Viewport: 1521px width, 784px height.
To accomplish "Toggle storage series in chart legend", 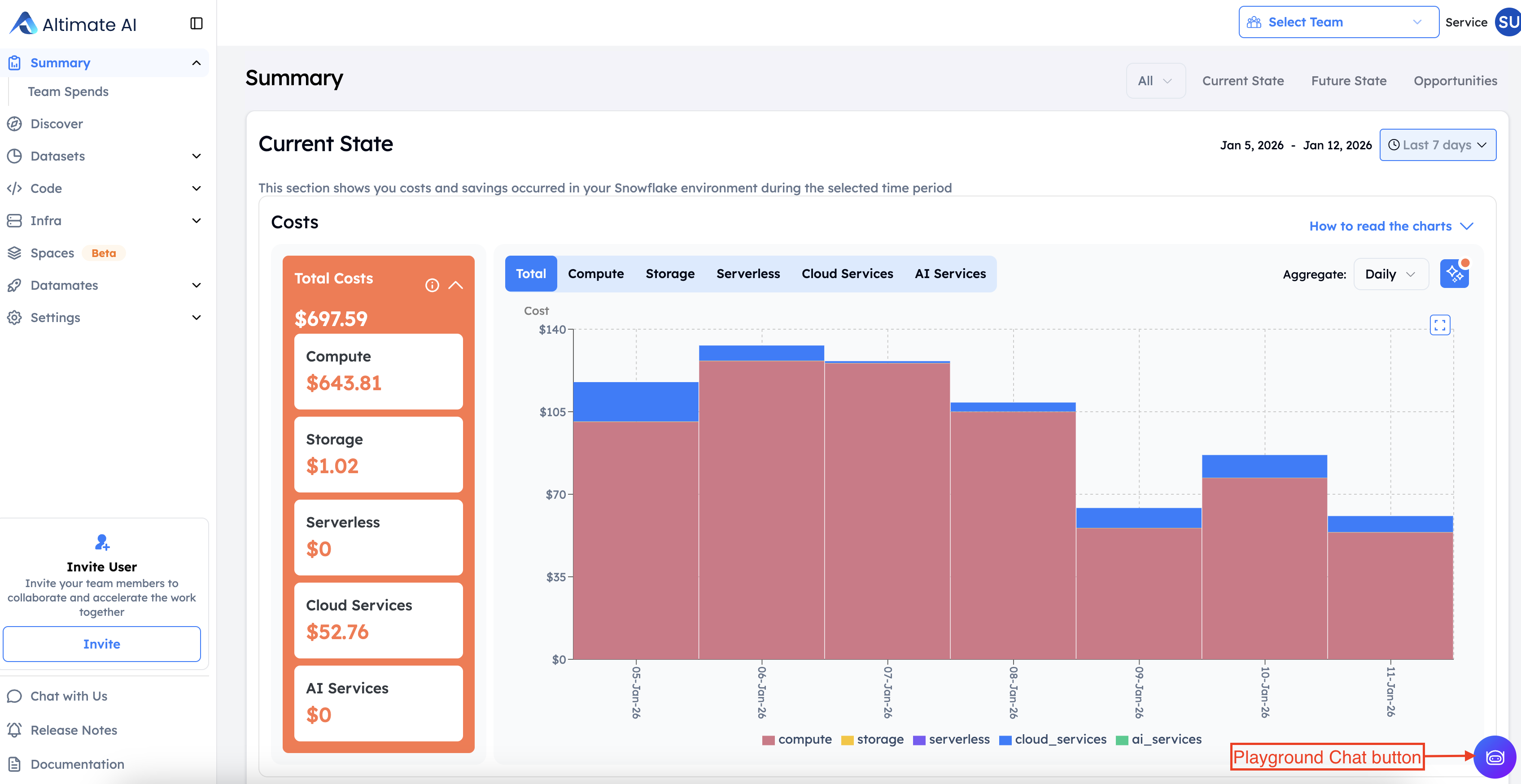I will [872, 739].
